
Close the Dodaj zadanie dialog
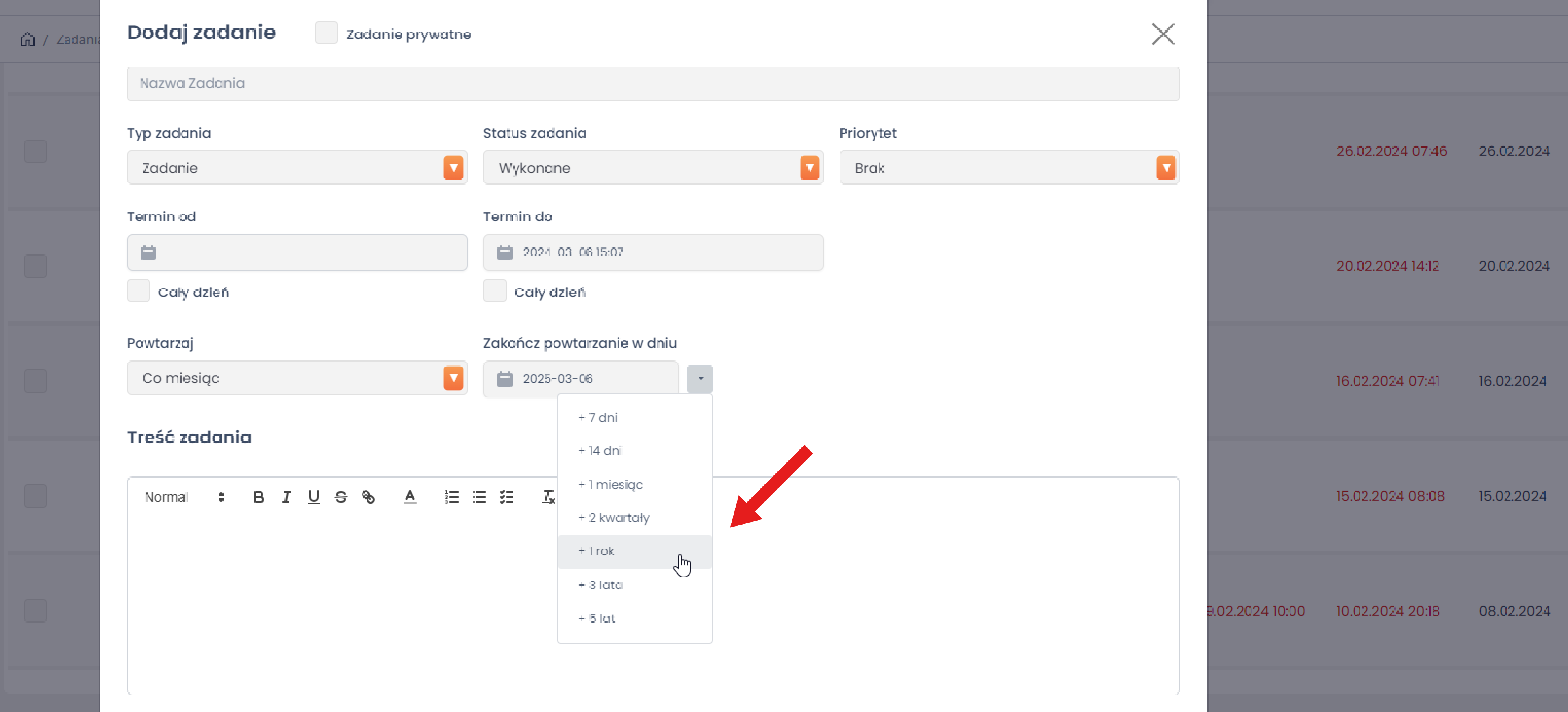[1163, 34]
